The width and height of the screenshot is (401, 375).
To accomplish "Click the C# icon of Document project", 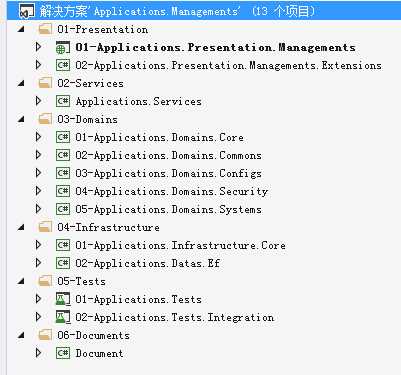I will pos(63,353).
